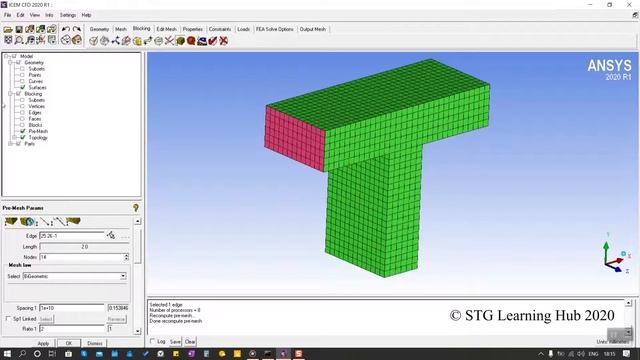This screenshot has height=360, width=640.
Task: Click the Pre-Mesh Params panel scrollbar
Action: coord(138,247)
